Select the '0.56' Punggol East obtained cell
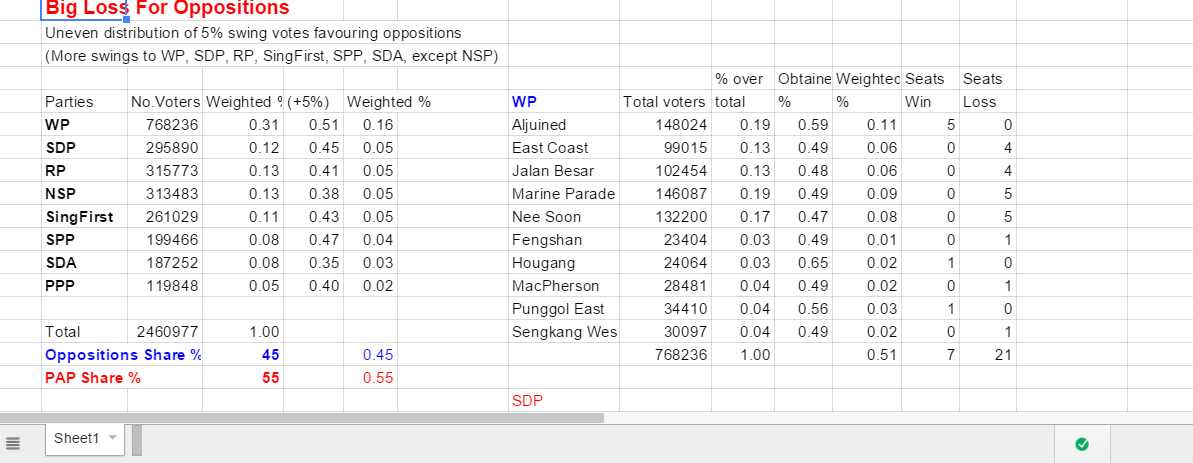The width and height of the screenshot is (1193, 463). click(x=803, y=309)
